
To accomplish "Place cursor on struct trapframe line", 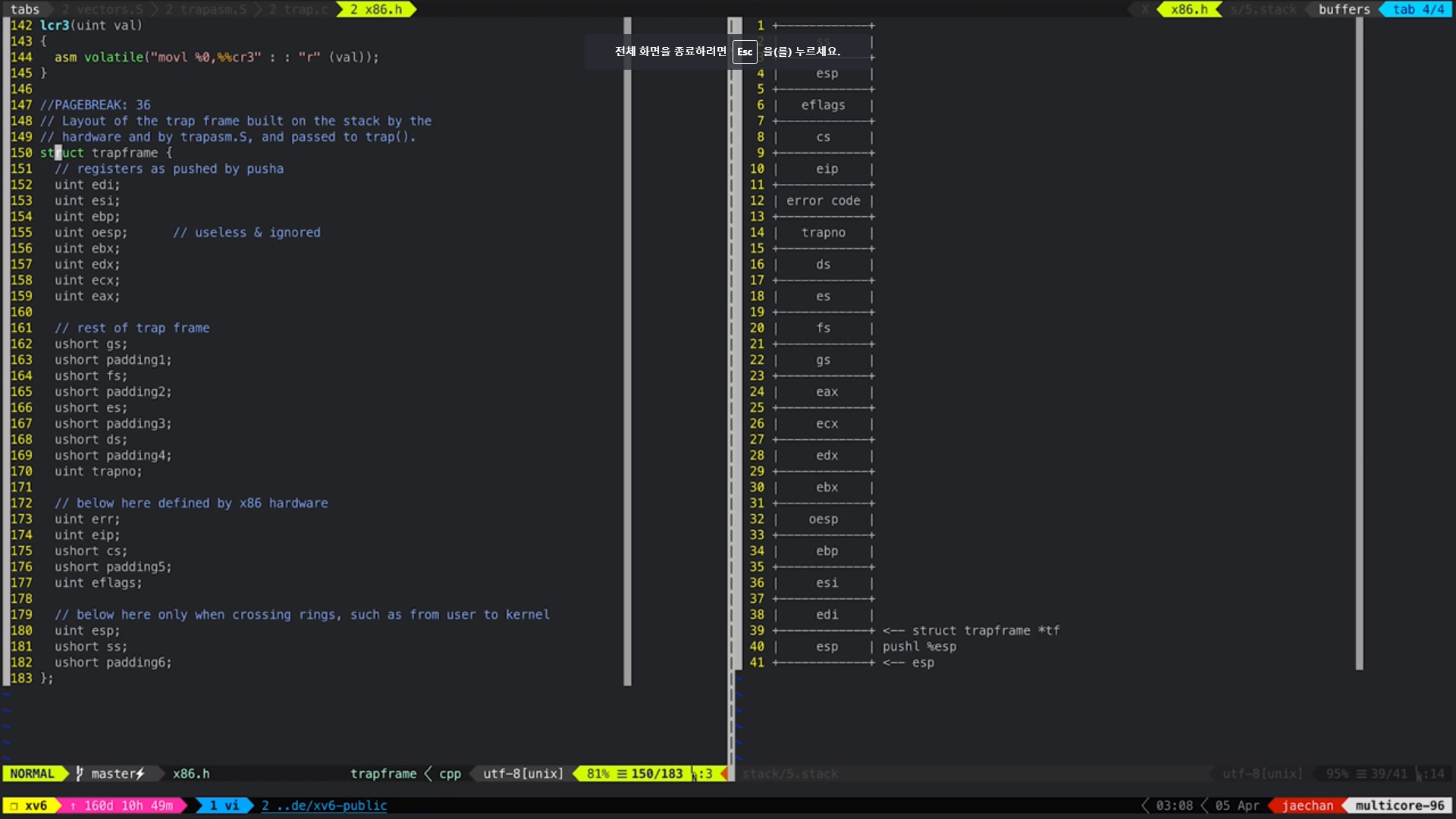I will coord(106,152).
